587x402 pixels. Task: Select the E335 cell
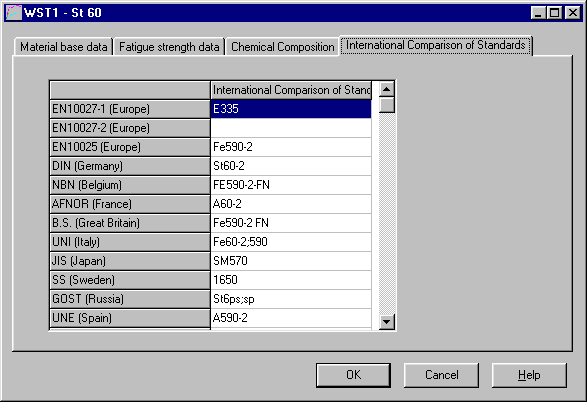[291, 109]
